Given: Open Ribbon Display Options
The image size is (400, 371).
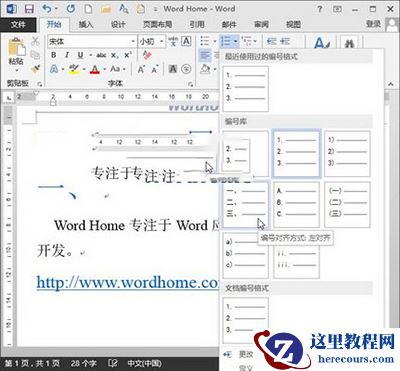Looking at the screenshot, I should click(337, 9).
